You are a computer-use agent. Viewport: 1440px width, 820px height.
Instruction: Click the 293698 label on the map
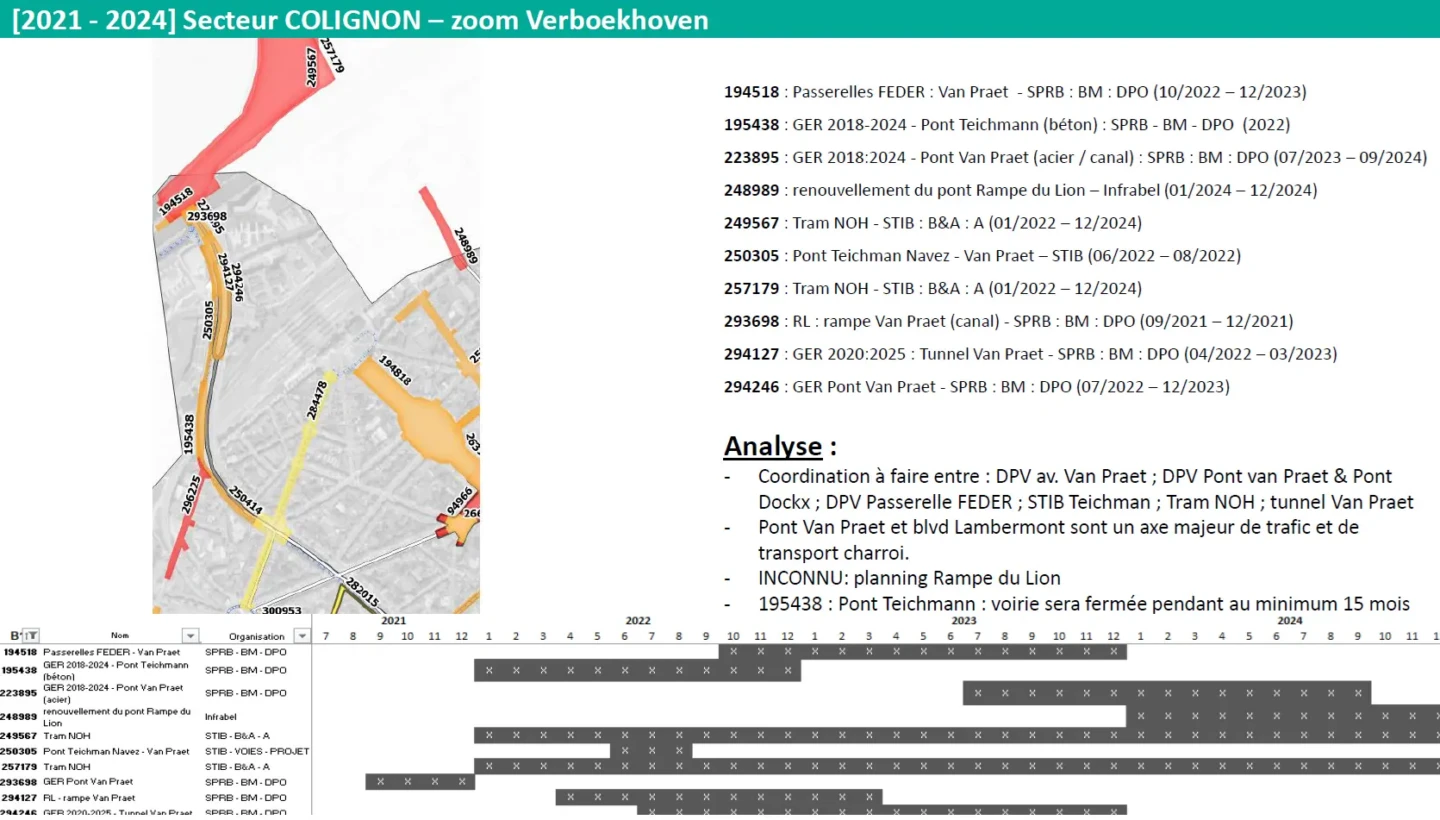(208, 215)
